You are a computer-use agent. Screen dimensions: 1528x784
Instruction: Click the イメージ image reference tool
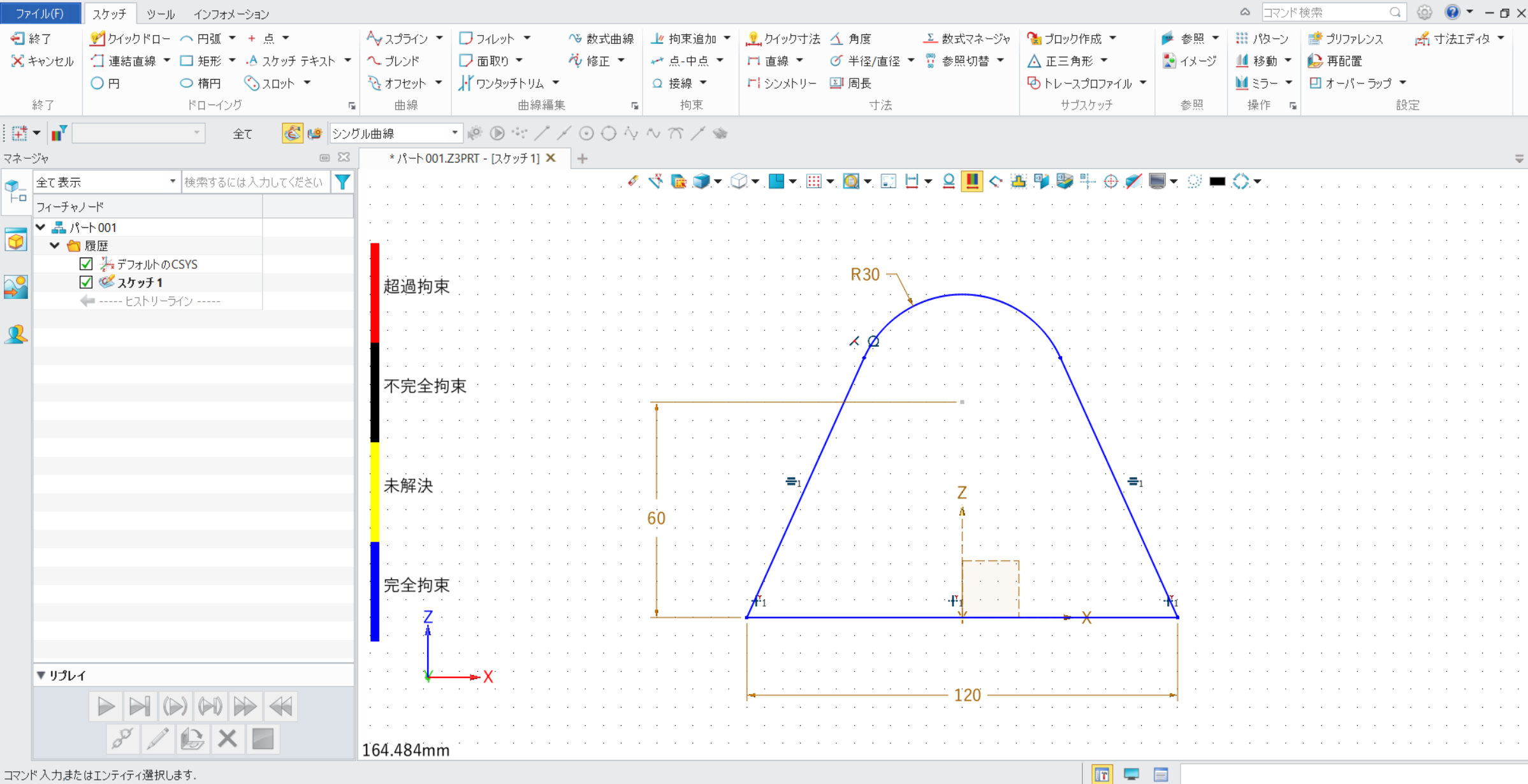(x=1190, y=61)
